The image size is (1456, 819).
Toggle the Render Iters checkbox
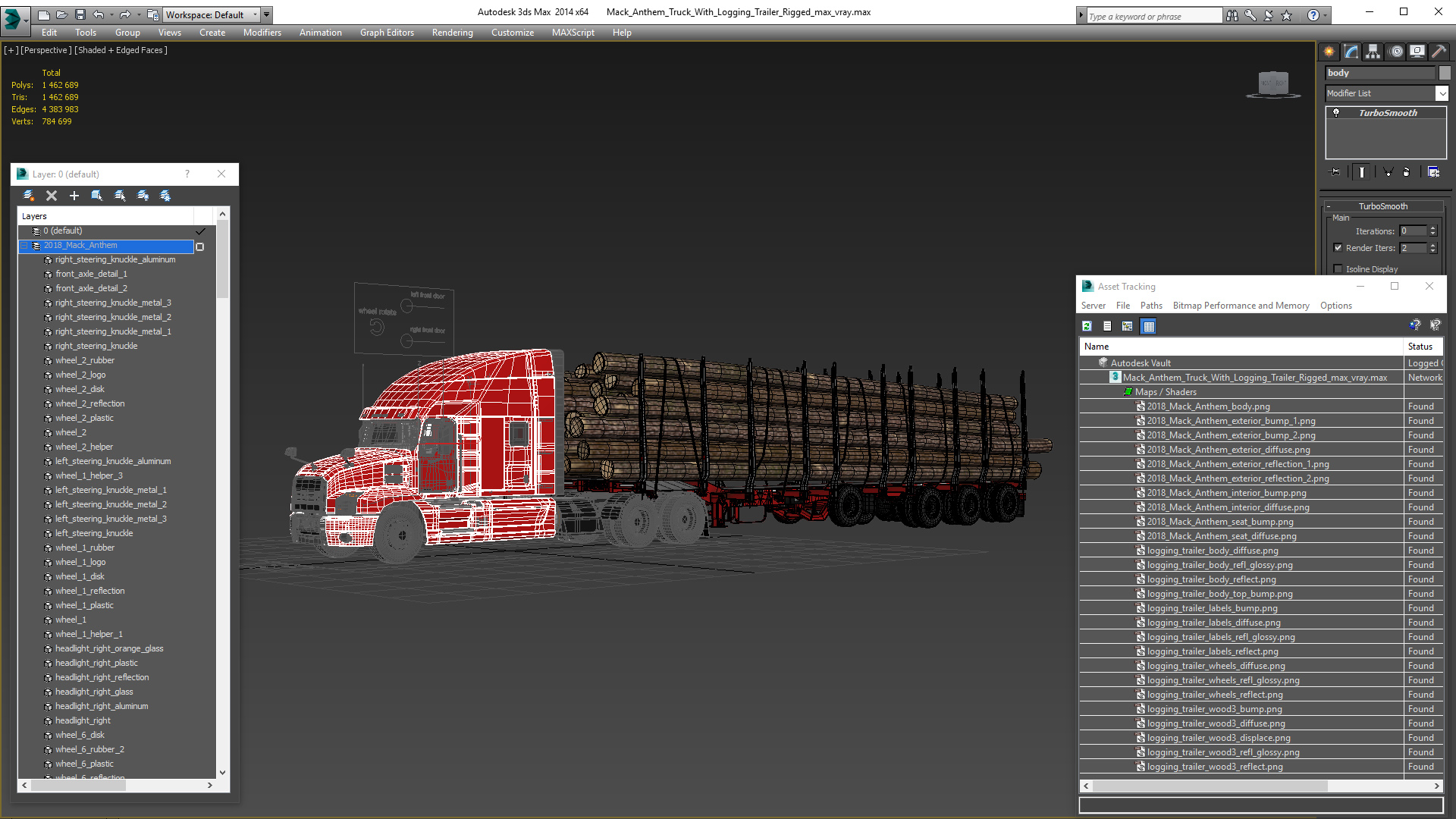click(x=1338, y=248)
